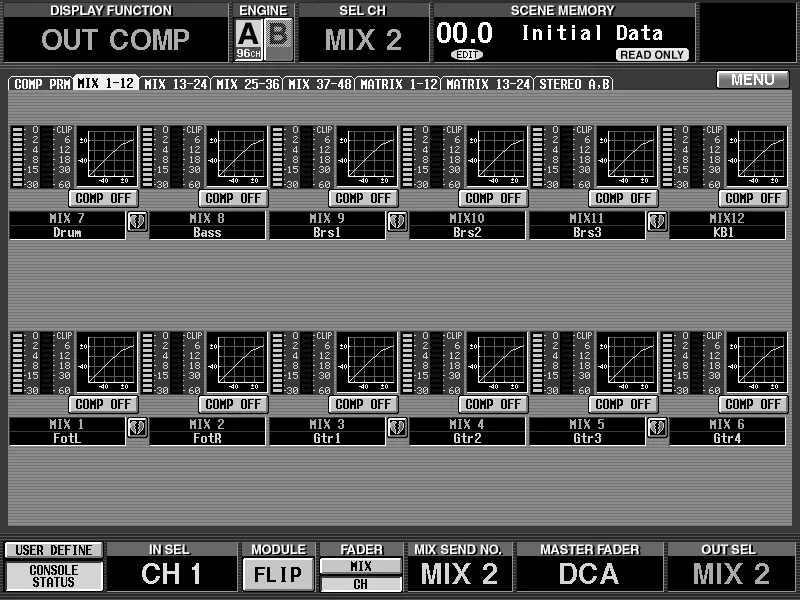Turn on the compressor for MIX 7 Drum
This screenshot has width=800, height=600.
pos(104,198)
